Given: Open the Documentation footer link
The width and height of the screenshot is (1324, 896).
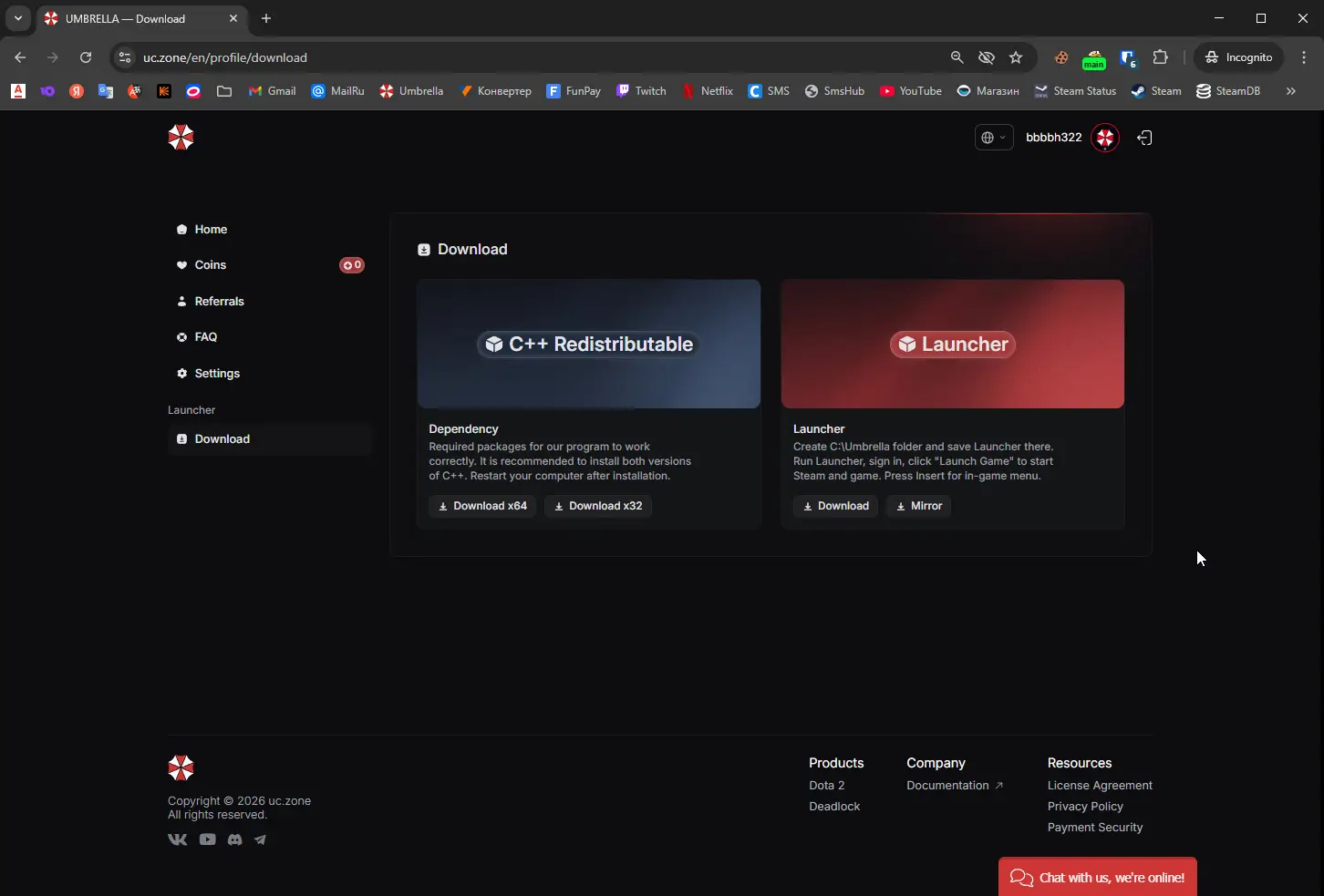Looking at the screenshot, I should pyautogui.click(x=955, y=786).
